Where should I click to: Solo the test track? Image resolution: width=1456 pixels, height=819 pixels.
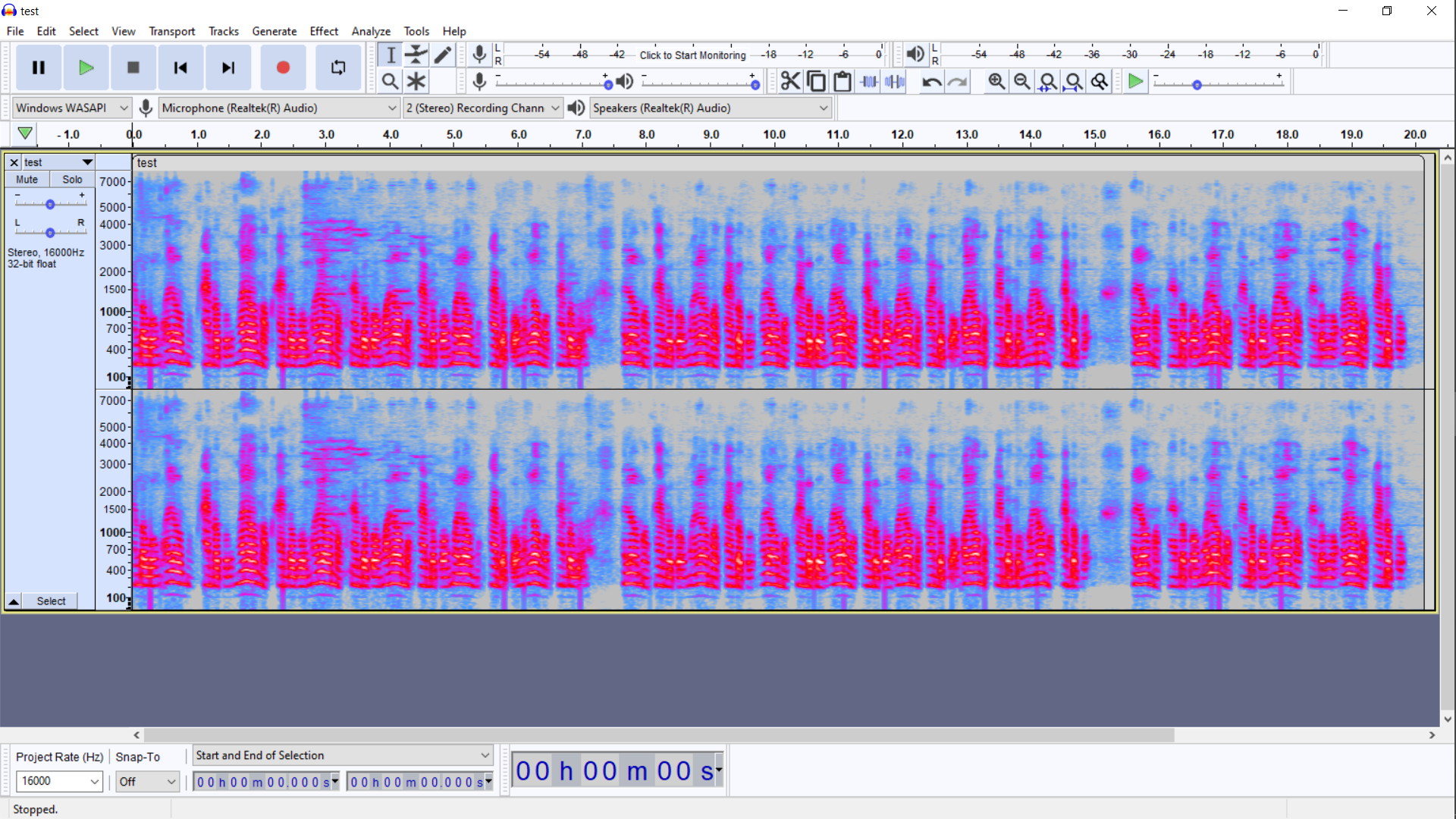(x=72, y=179)
